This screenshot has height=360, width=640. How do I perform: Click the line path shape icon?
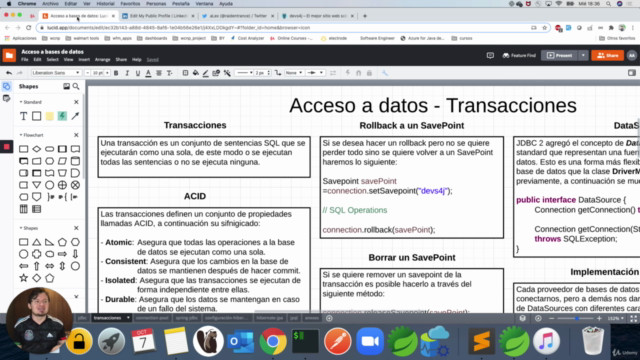(278, 73)
